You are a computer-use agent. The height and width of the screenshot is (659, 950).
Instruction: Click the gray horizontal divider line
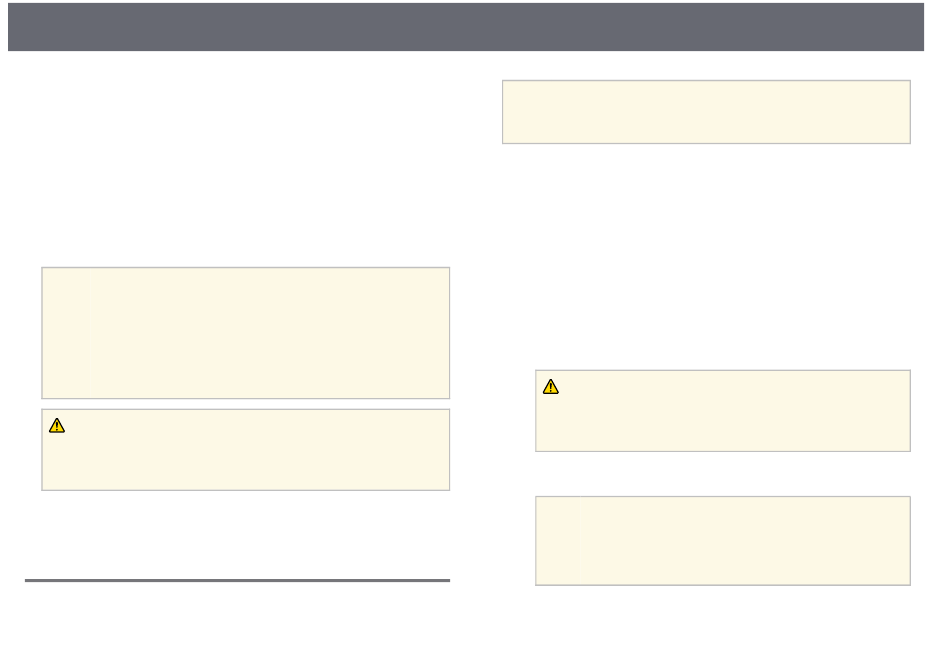point(238,580)
